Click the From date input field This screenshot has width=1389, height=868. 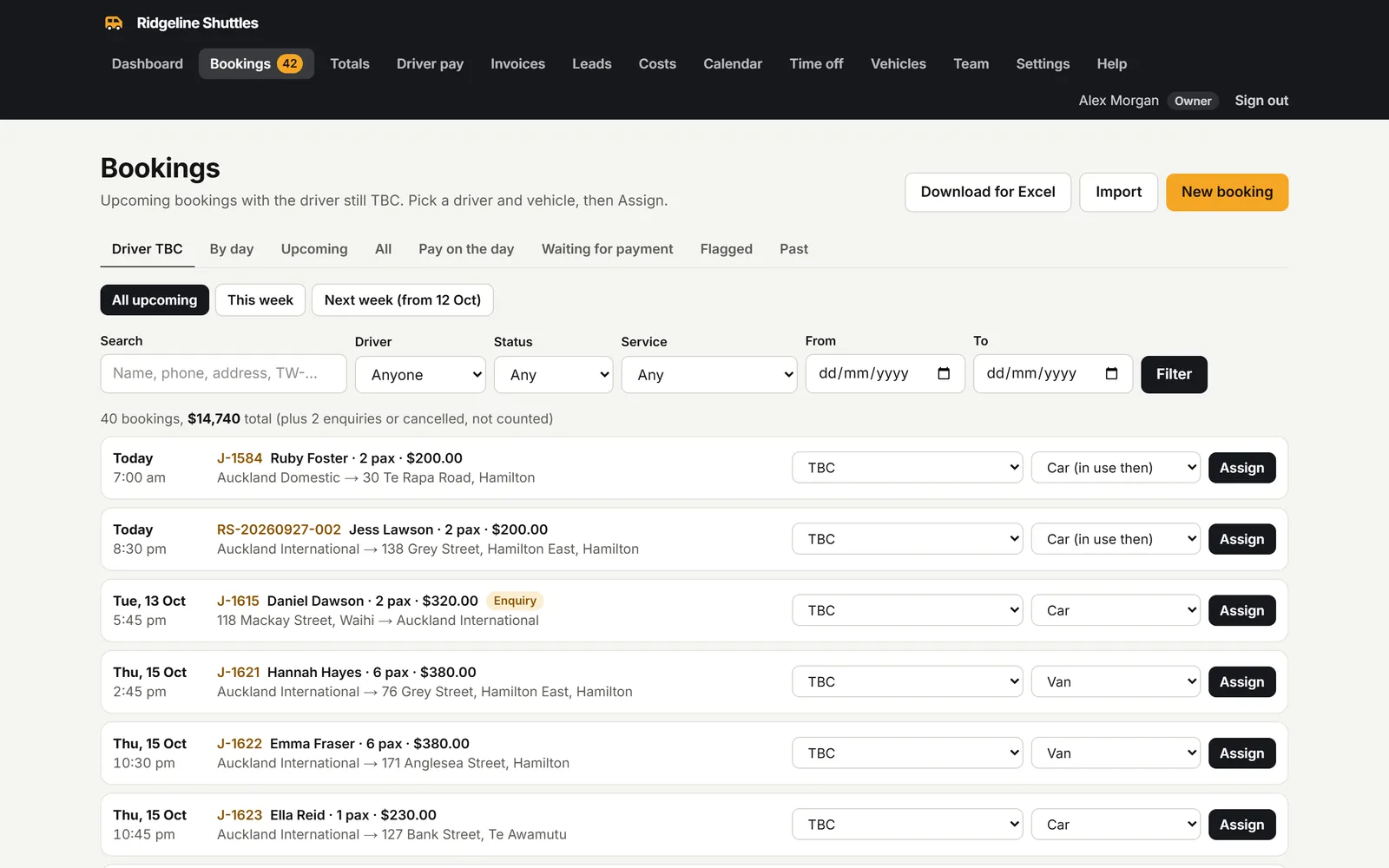click(x=885, y=374)
